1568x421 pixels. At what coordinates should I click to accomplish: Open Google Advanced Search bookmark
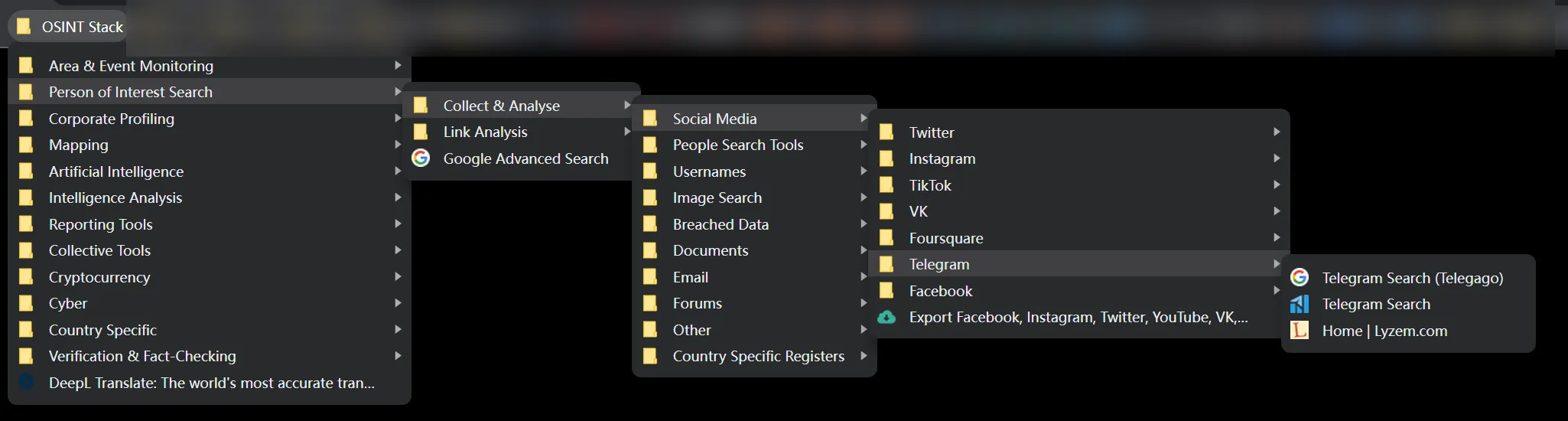click(x=522, y=158)
